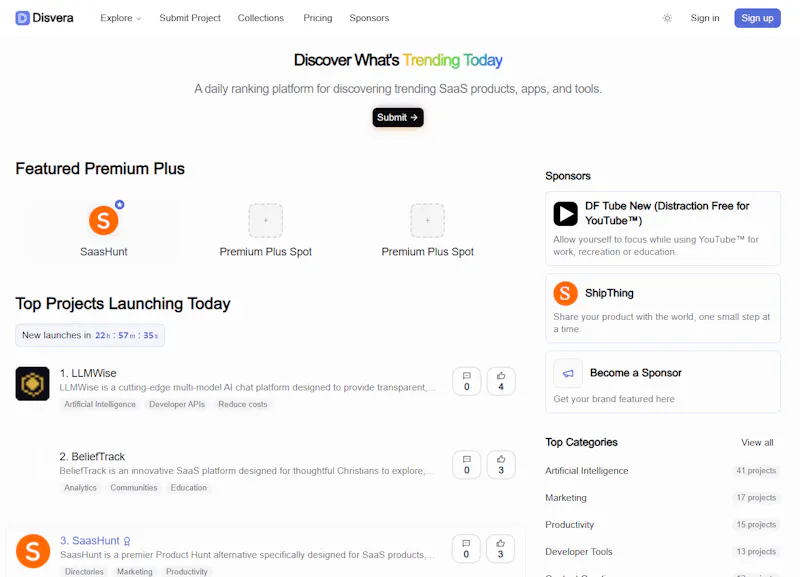Open the featured SaasHunt orange logo
Screen dimensions: 800x577
(104, 220)
